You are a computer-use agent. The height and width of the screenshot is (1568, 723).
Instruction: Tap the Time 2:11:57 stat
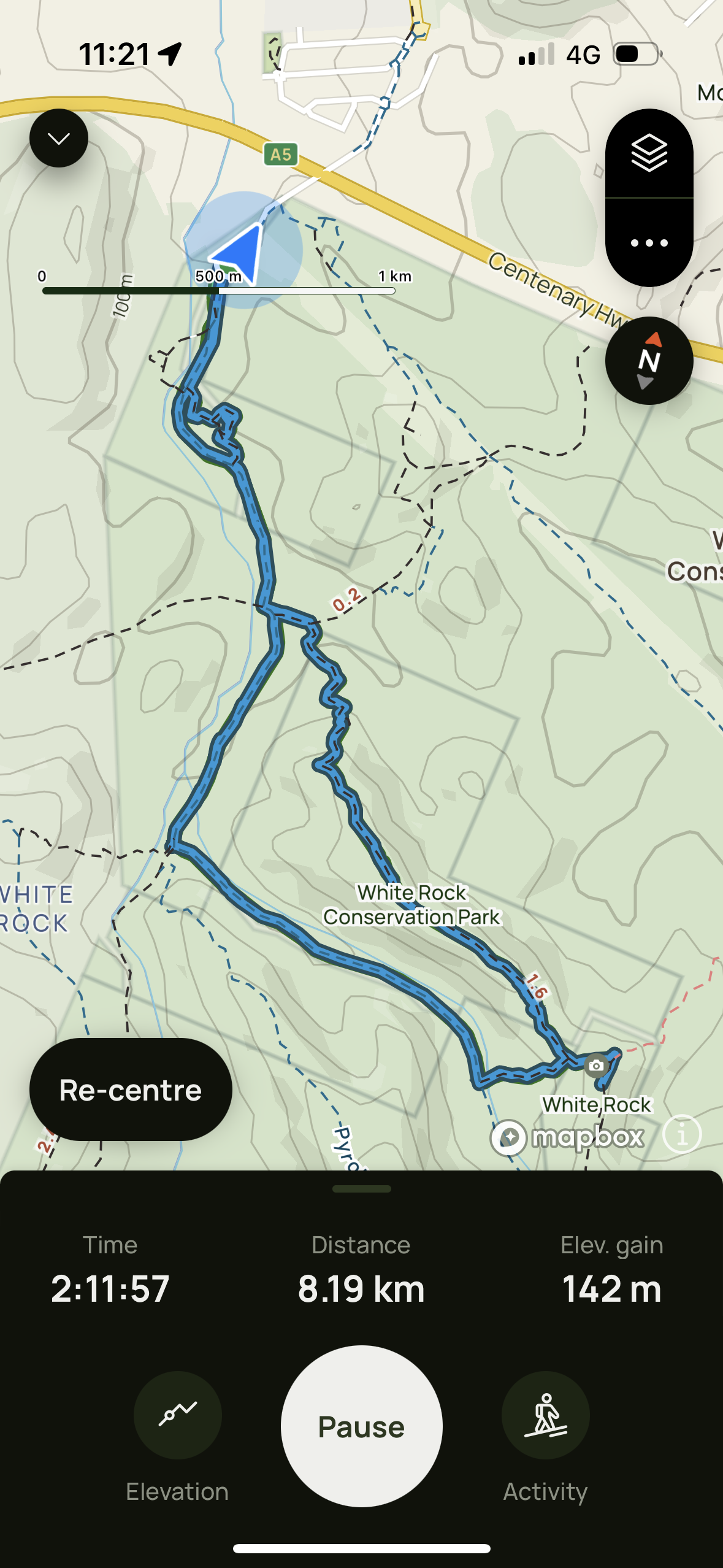tap(110, 1269)
